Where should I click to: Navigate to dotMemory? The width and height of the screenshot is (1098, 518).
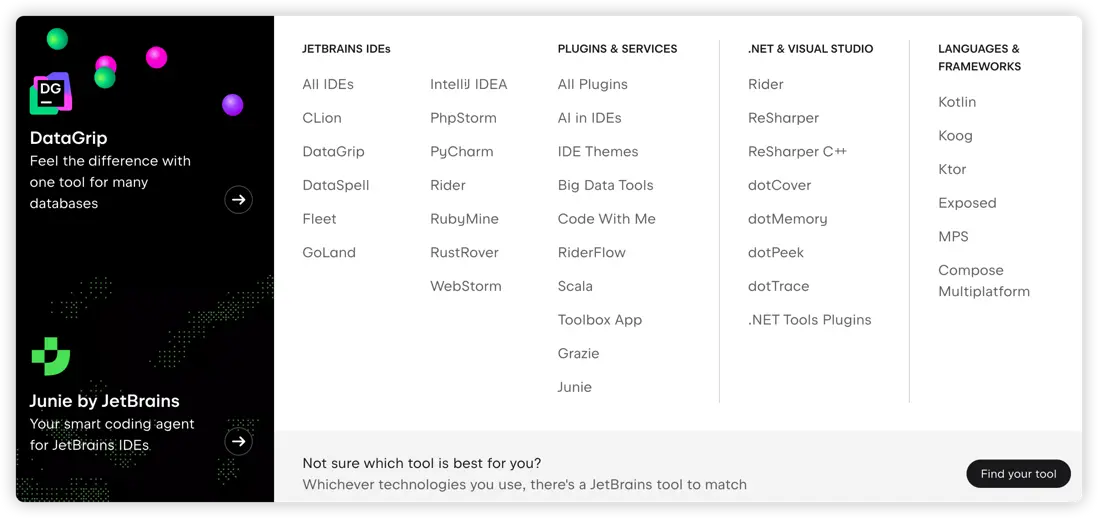tap(787, 219)
